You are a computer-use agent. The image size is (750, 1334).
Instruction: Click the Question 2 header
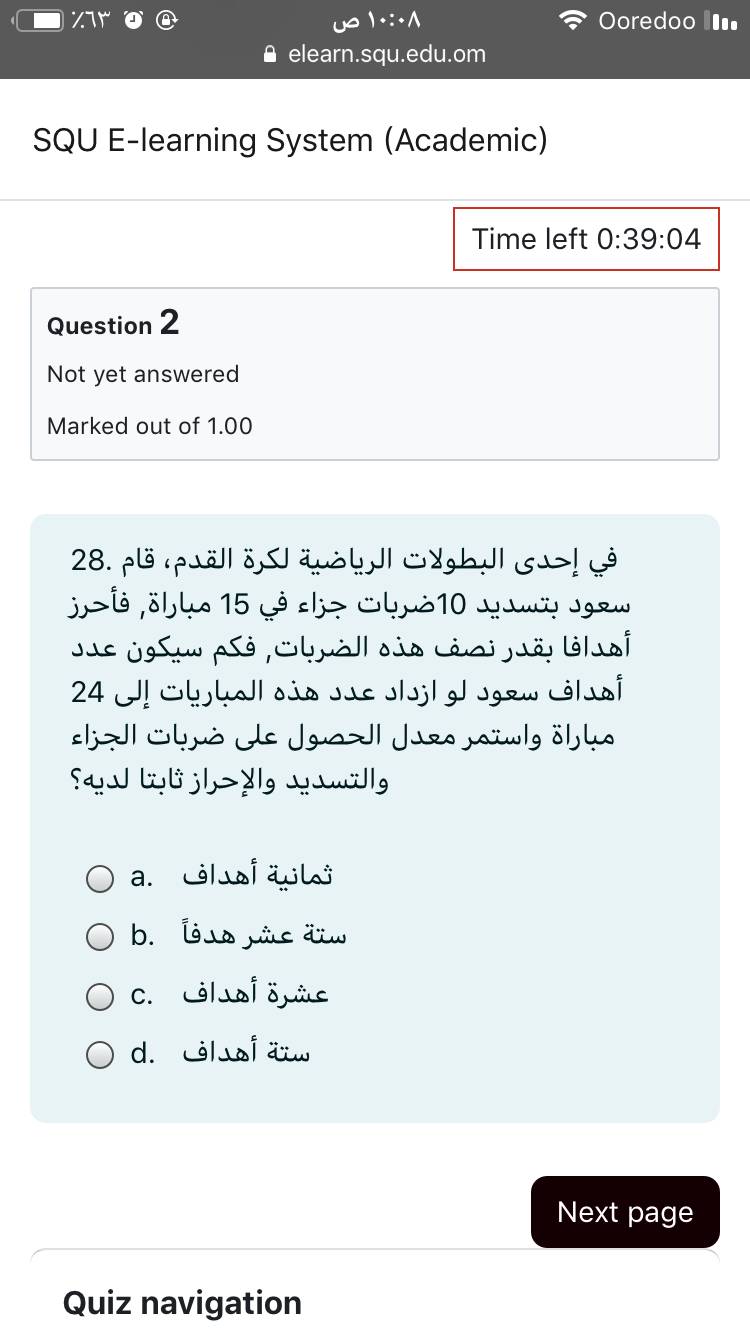(113, 324)
